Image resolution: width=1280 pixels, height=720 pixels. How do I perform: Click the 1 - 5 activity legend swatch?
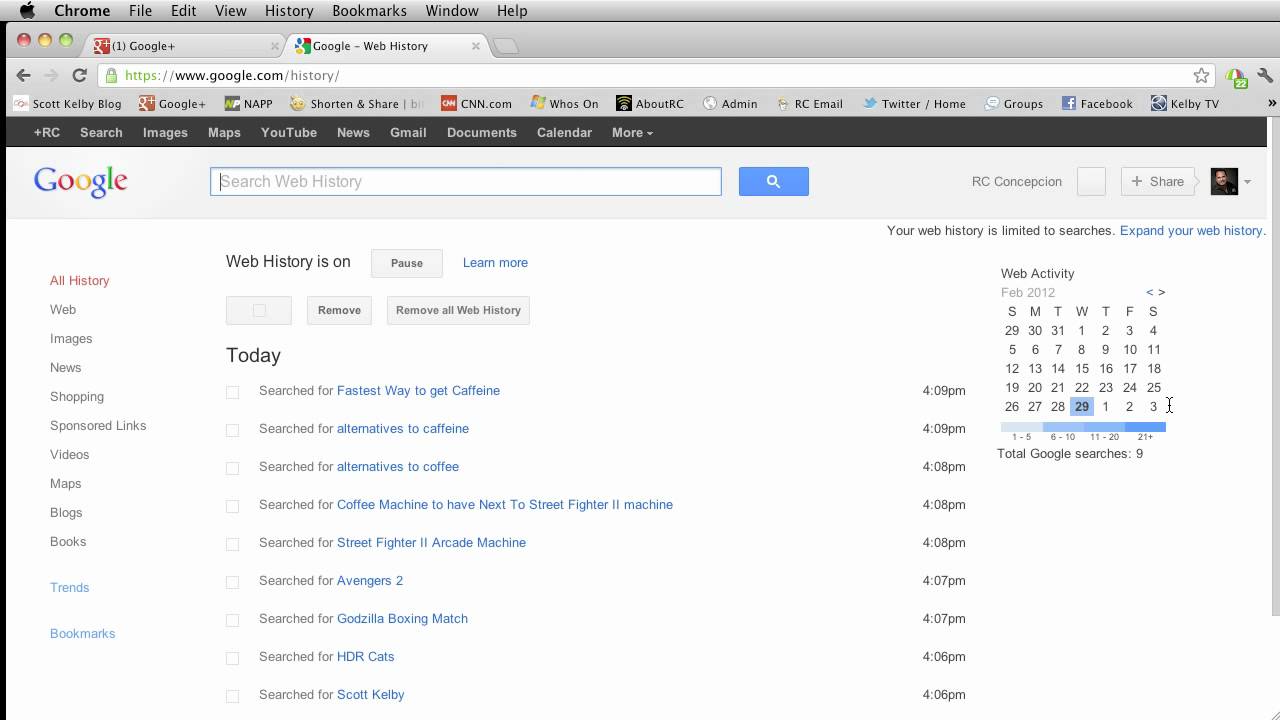point(1021,427)
